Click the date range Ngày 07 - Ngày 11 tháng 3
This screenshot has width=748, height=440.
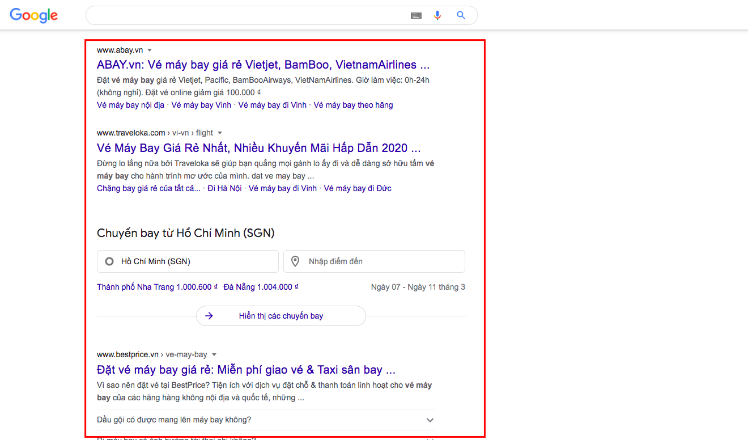coord(418,287)
